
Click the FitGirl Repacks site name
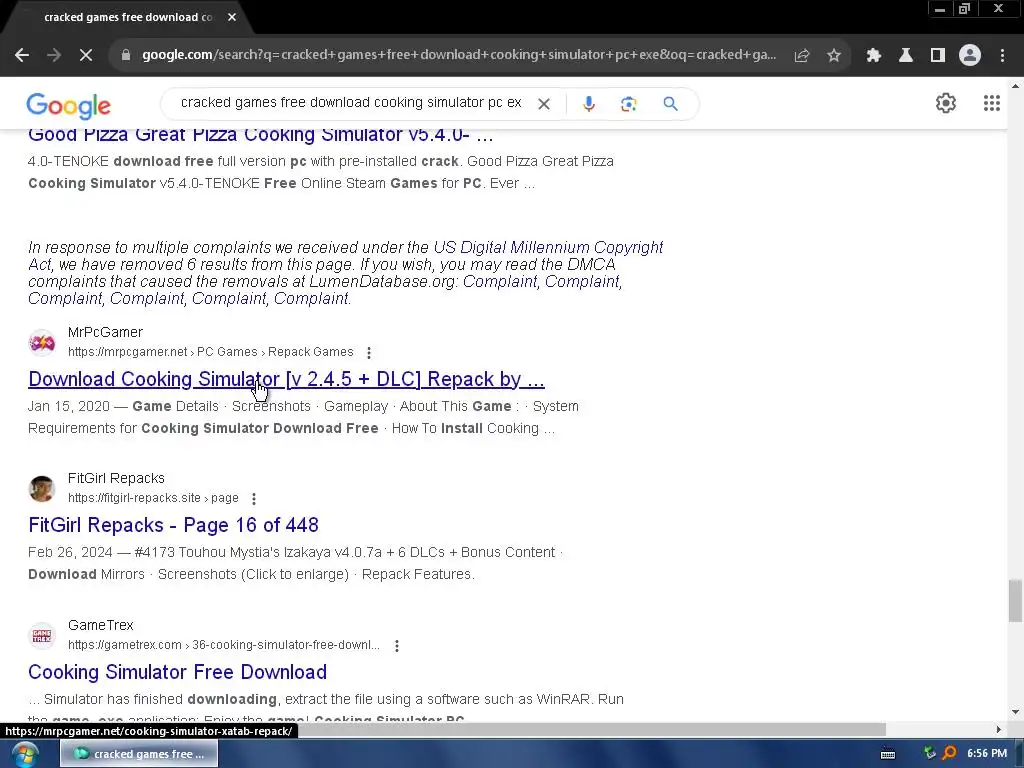coord(116,479)
